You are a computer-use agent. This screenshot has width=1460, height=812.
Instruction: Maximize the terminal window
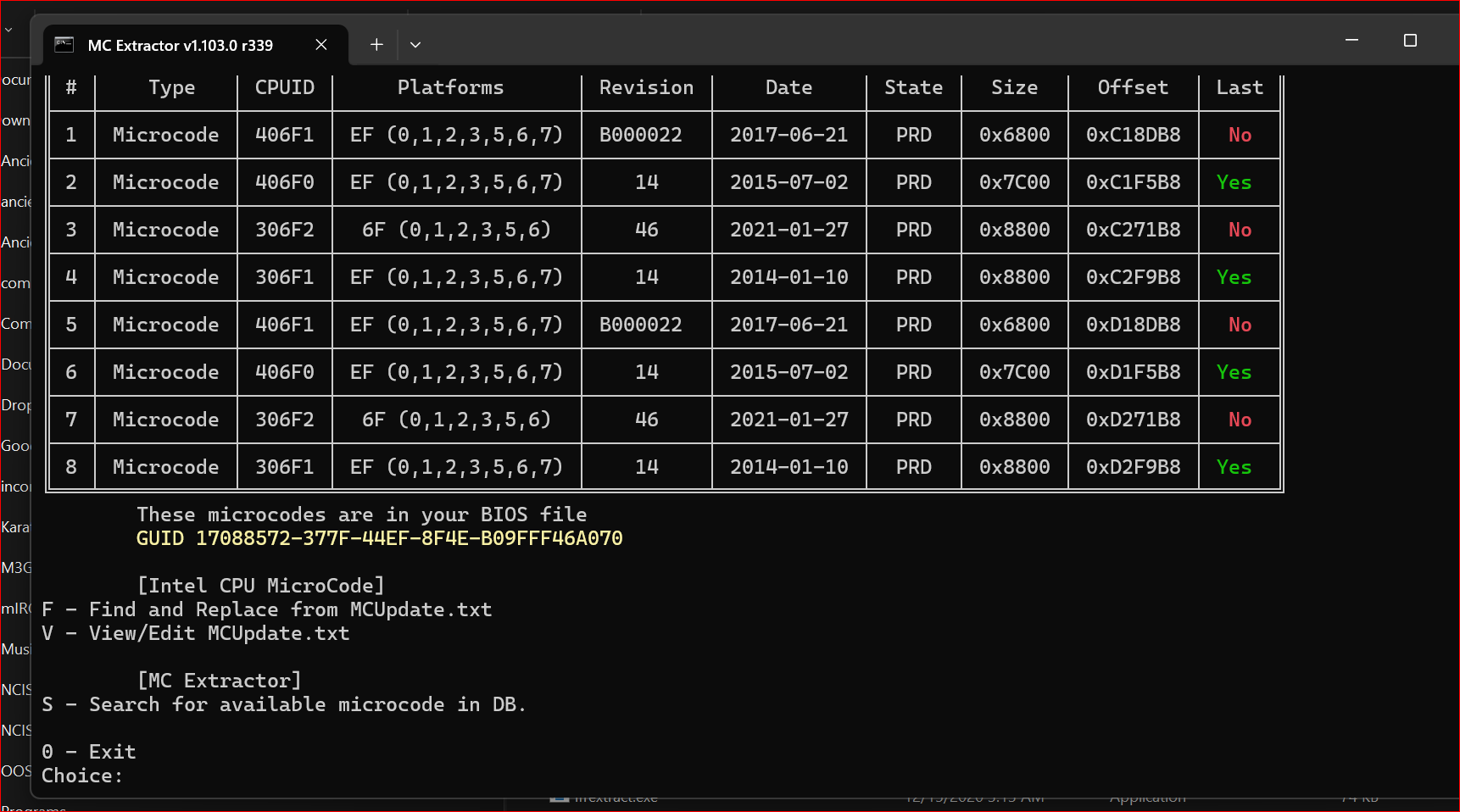coord(1410,41)
